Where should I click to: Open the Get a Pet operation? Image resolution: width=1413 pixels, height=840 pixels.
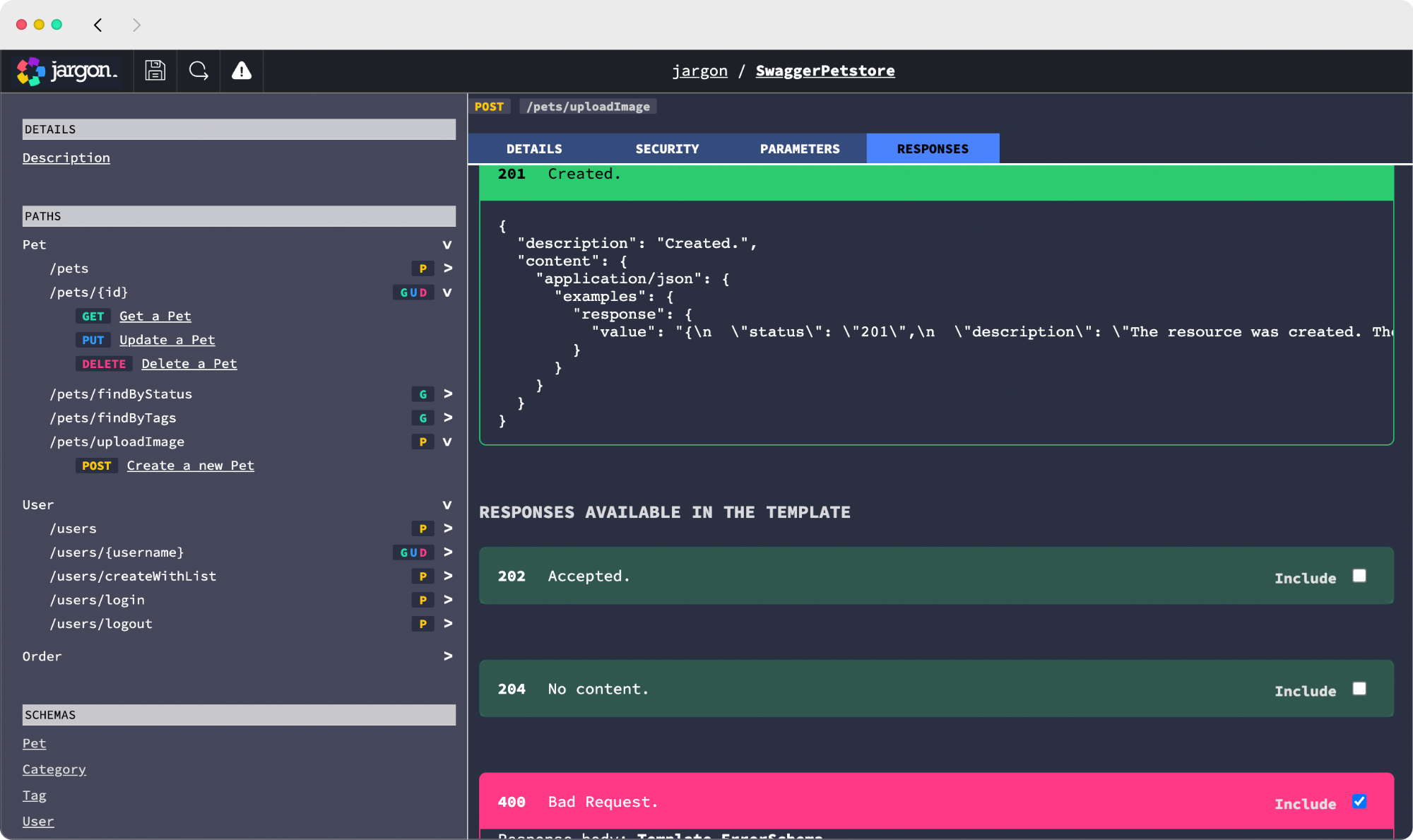pyautogui.click(x=155, y=317)
